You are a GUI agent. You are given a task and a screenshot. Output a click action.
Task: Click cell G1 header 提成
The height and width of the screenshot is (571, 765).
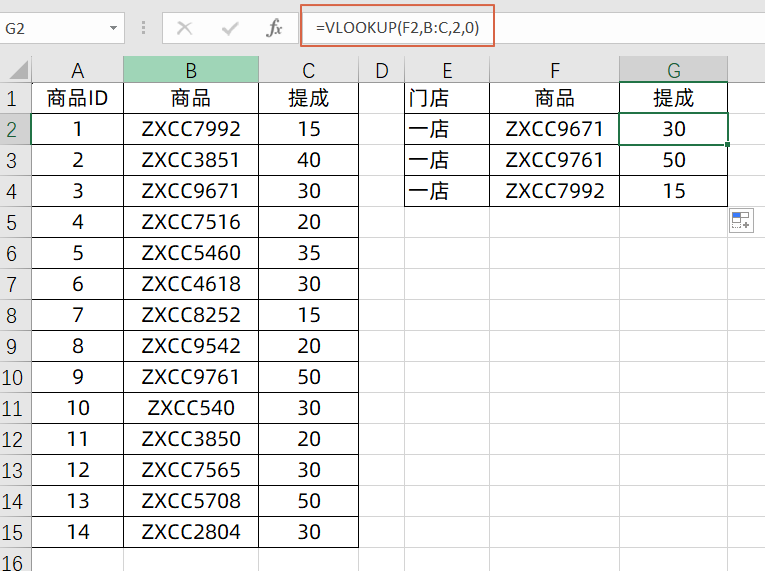click(x=673, y=98)
